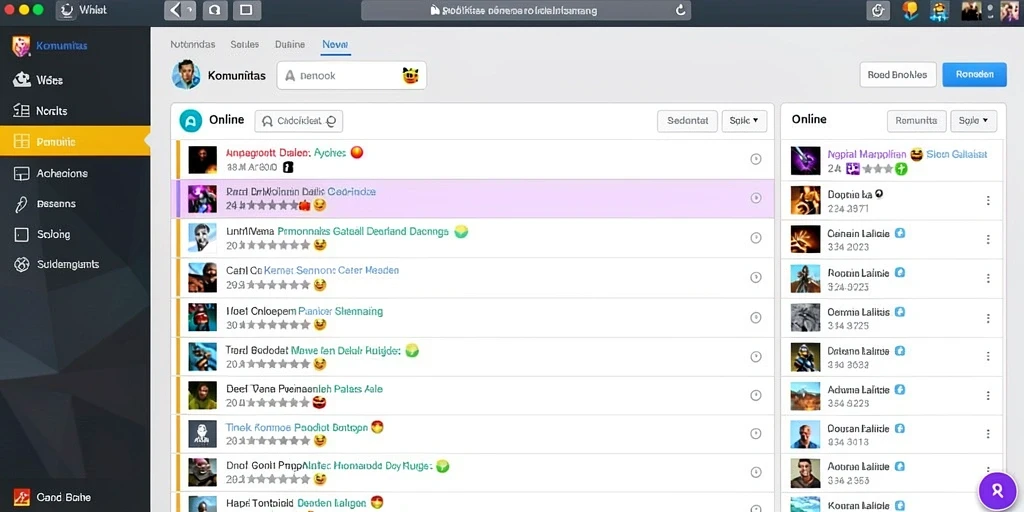This screenshot has width=1024, height=512.
Task: Click the blue Ronoden button
Action: tap(974, 74)
